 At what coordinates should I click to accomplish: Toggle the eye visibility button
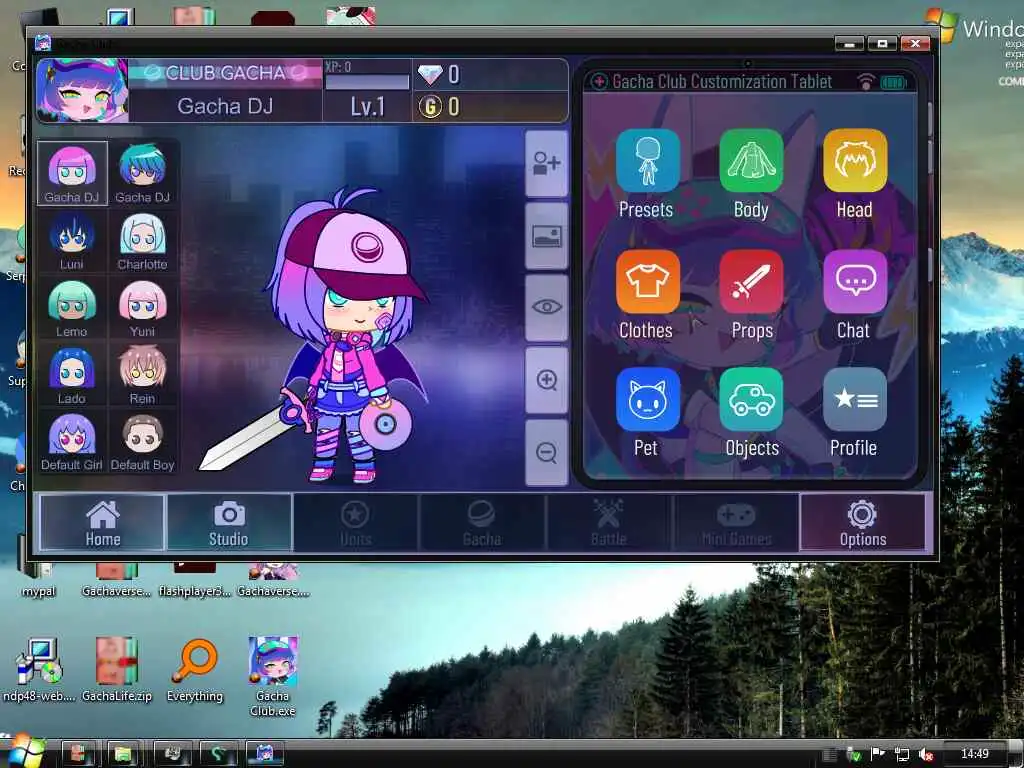547,308
